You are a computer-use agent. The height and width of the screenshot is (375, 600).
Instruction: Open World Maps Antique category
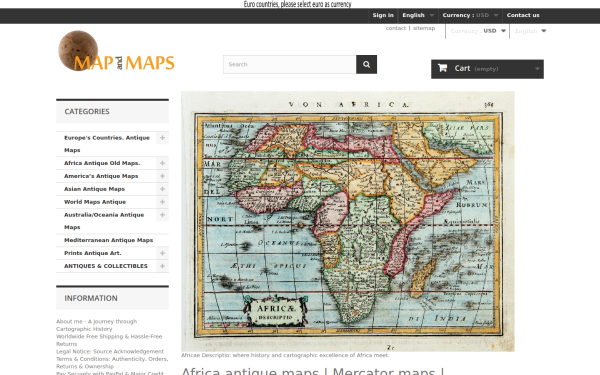[95, 202]
